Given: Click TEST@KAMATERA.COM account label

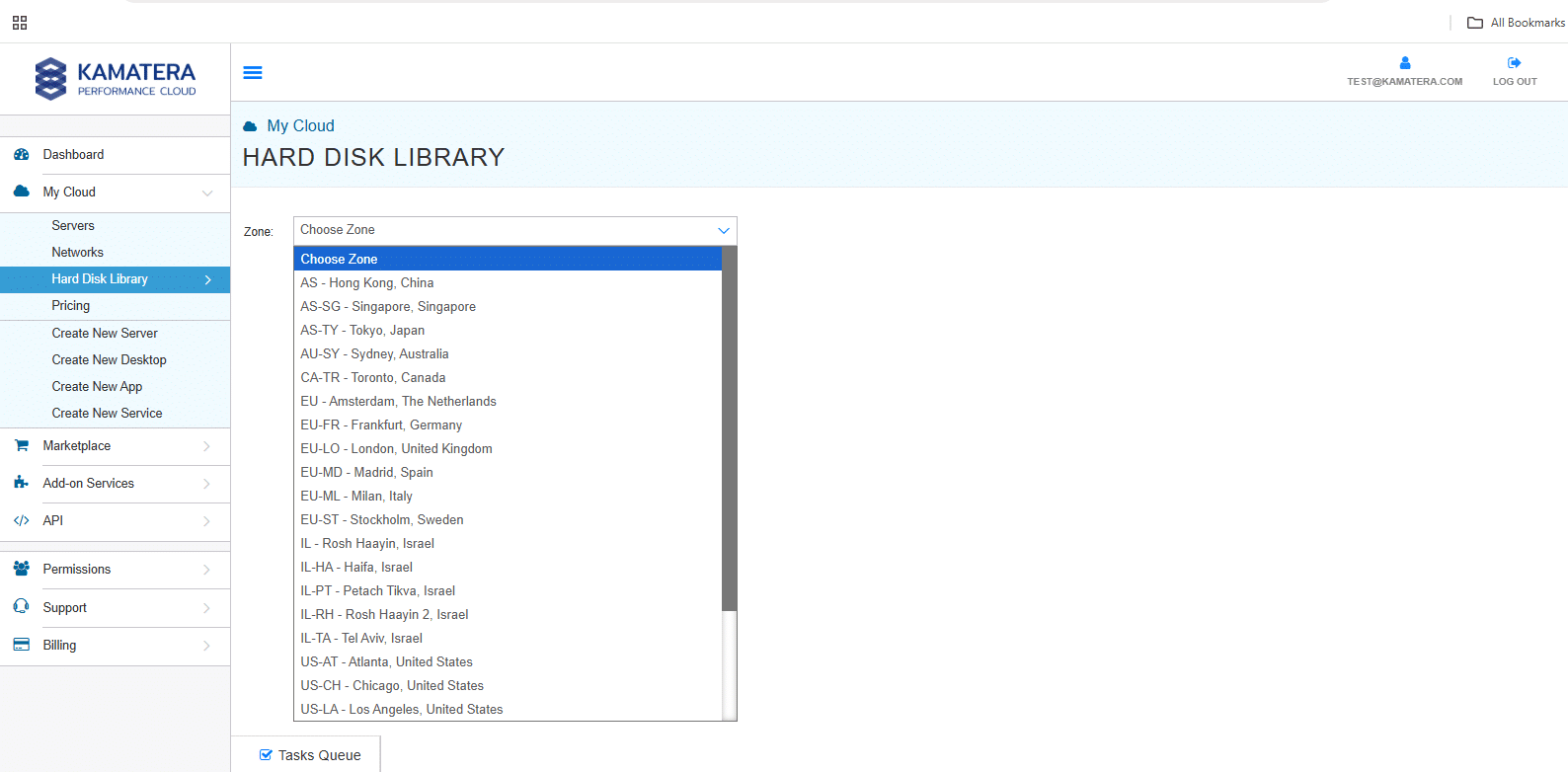Looking at the screenshot, I should tap(1404, 82).
